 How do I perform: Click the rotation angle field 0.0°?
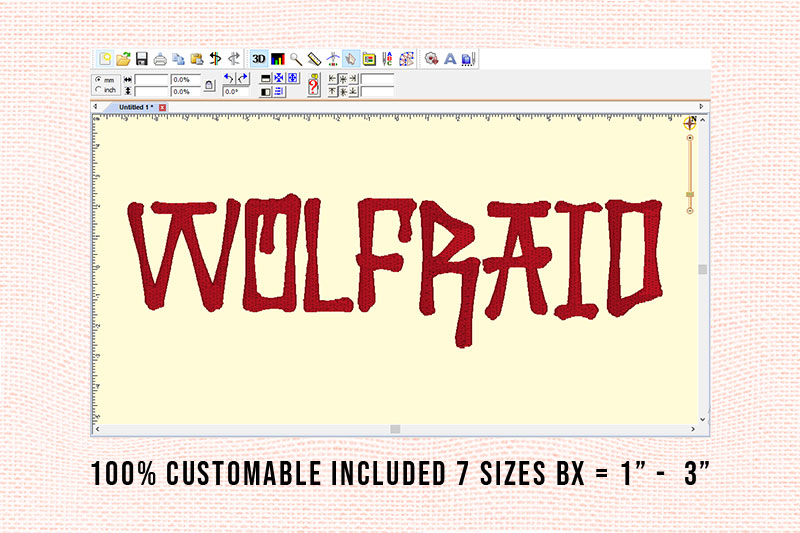(236, 92)
